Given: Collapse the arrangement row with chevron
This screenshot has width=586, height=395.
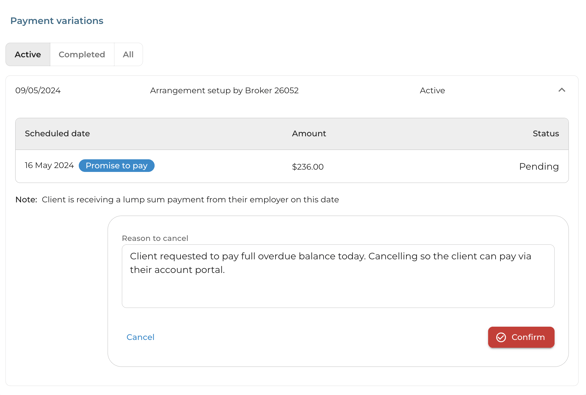Looking at the screenshot, I should tap(561, 90).
